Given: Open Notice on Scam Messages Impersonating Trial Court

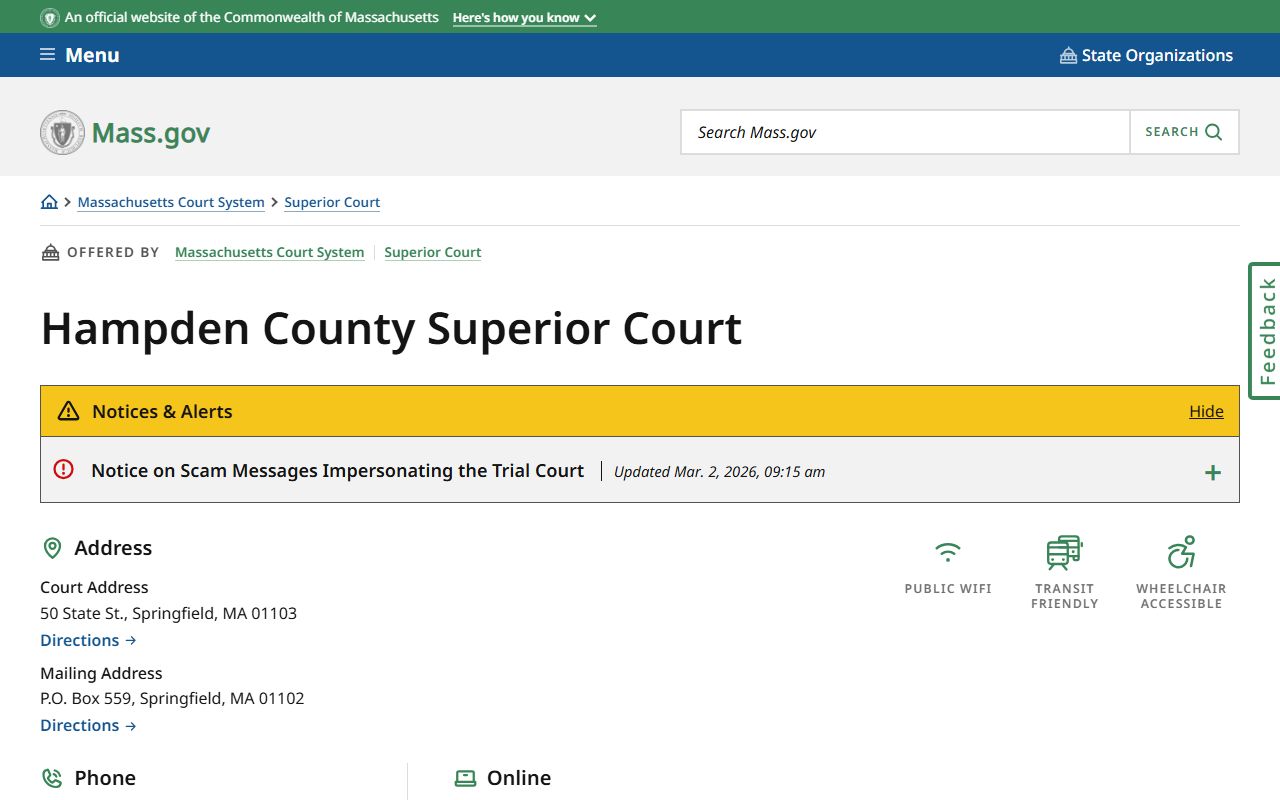Looking at the screenshot, I should (x=337, y=470).
